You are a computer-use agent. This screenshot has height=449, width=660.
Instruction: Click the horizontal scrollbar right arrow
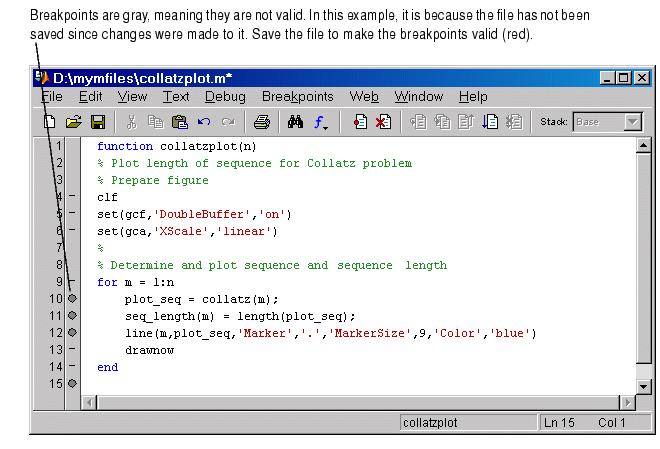[627, 402]
